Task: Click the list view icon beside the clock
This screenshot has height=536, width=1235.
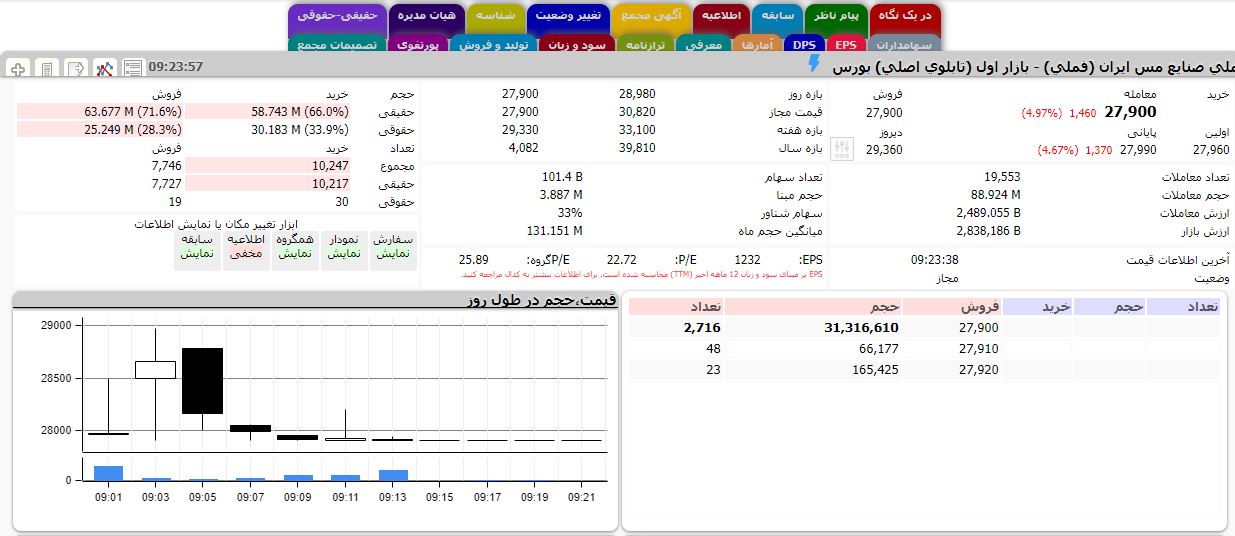Action: tap(133, 68)
